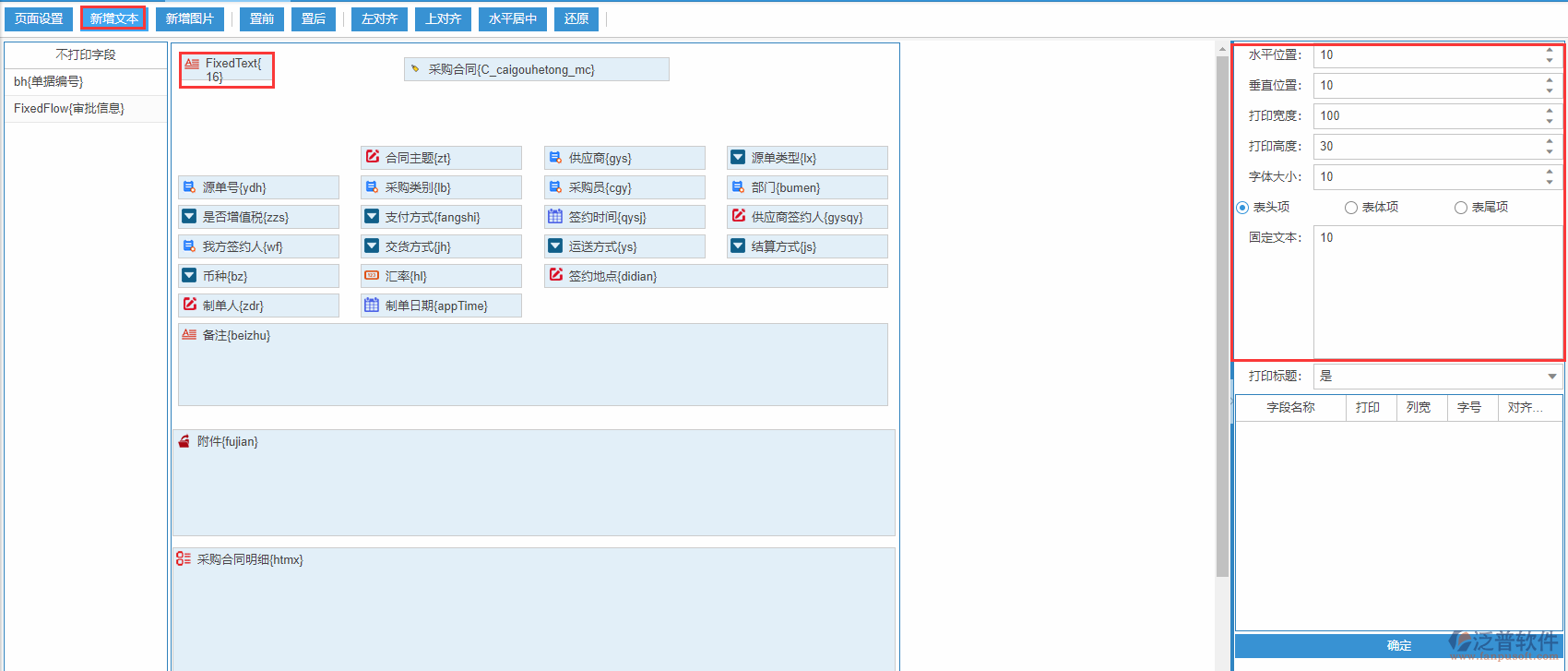Click the 新增图片 toolbar button
Image resolution: width=1568 pixels, height=671 pixels.
pos(190,18)
